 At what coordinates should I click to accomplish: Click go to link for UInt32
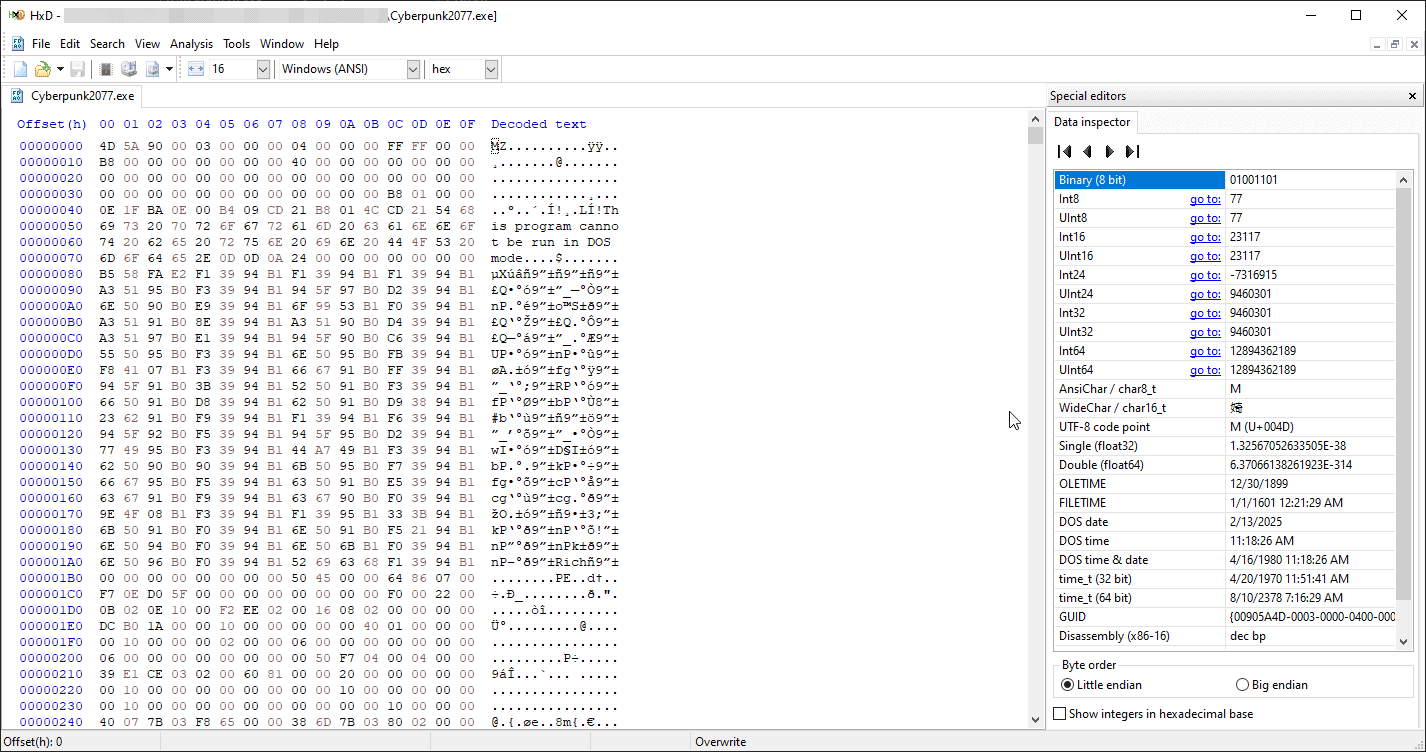pyautogui.click(x=1205, y=332)
